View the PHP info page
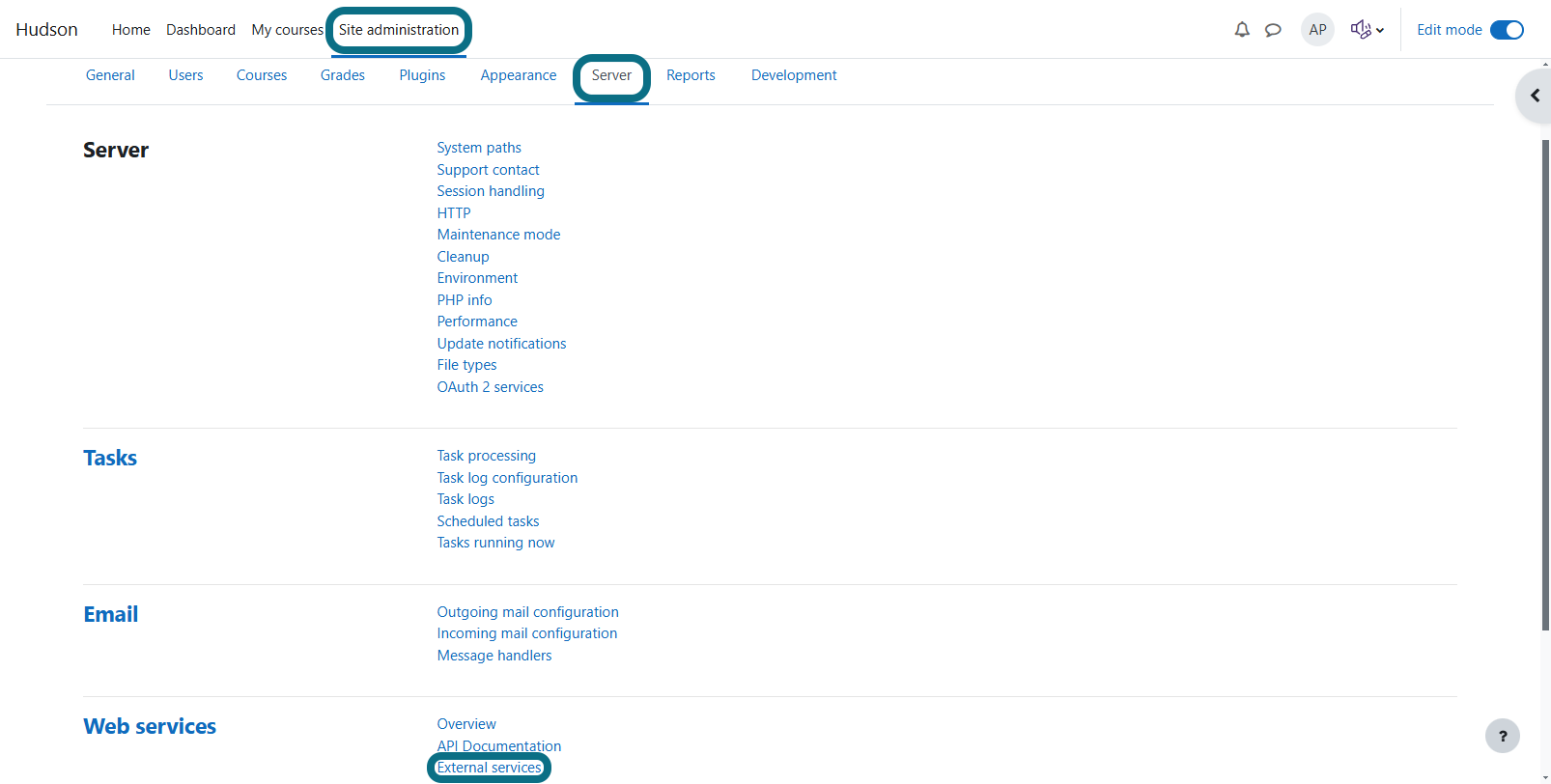This screenshot has width=1551, height=784. click(465, 300)
